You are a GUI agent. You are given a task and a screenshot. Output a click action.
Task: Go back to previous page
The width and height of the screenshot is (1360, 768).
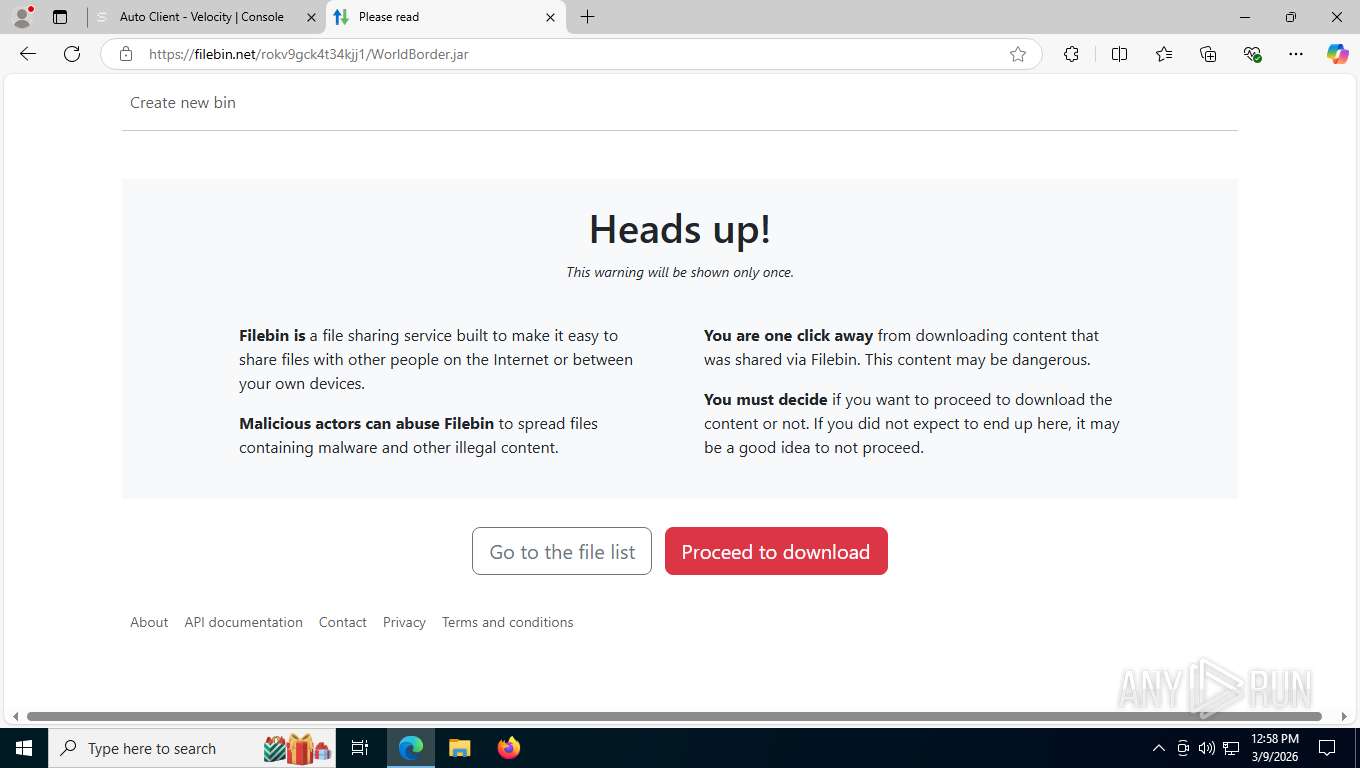tap(28, 54)
